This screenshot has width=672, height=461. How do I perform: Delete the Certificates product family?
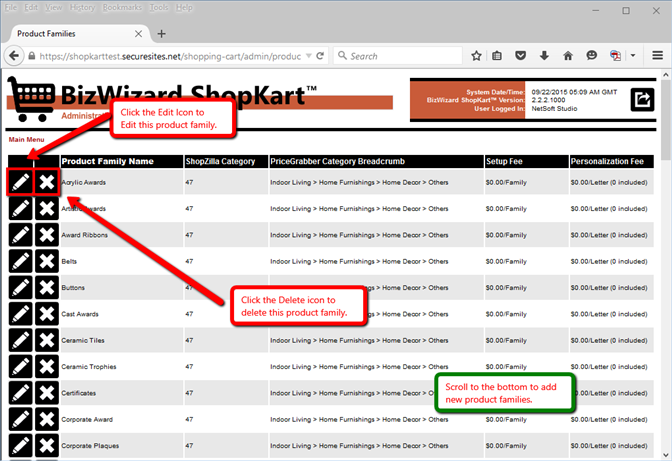point(47,393)
